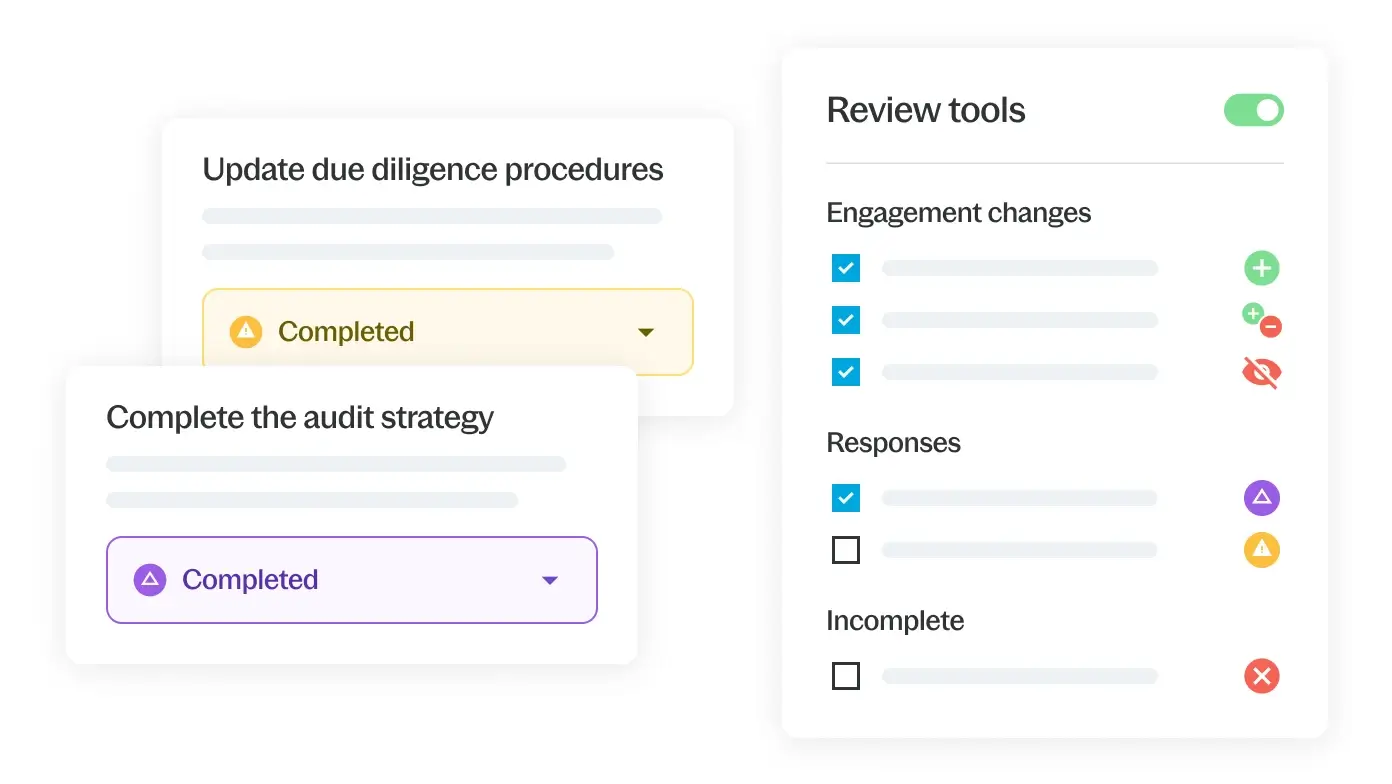Check the empty Responses checkbox
The width and height of the screenshot is (1392, 784).
pos(846,550)
